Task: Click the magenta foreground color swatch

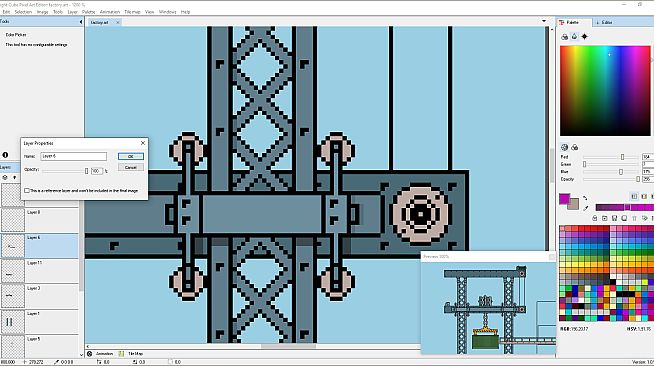Action: click(564, 198)
